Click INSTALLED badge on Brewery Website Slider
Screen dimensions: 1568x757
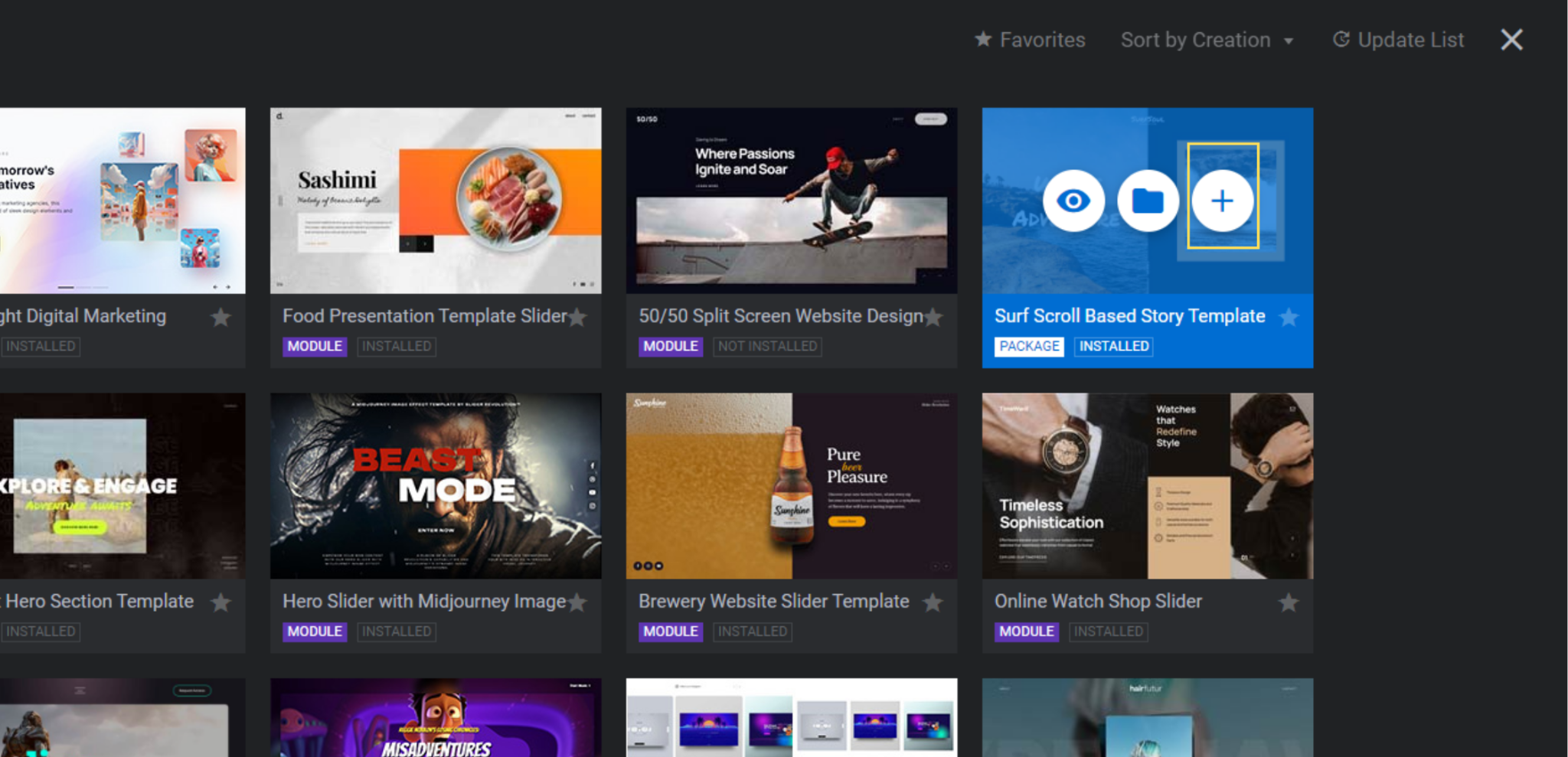tap(752, 631)
